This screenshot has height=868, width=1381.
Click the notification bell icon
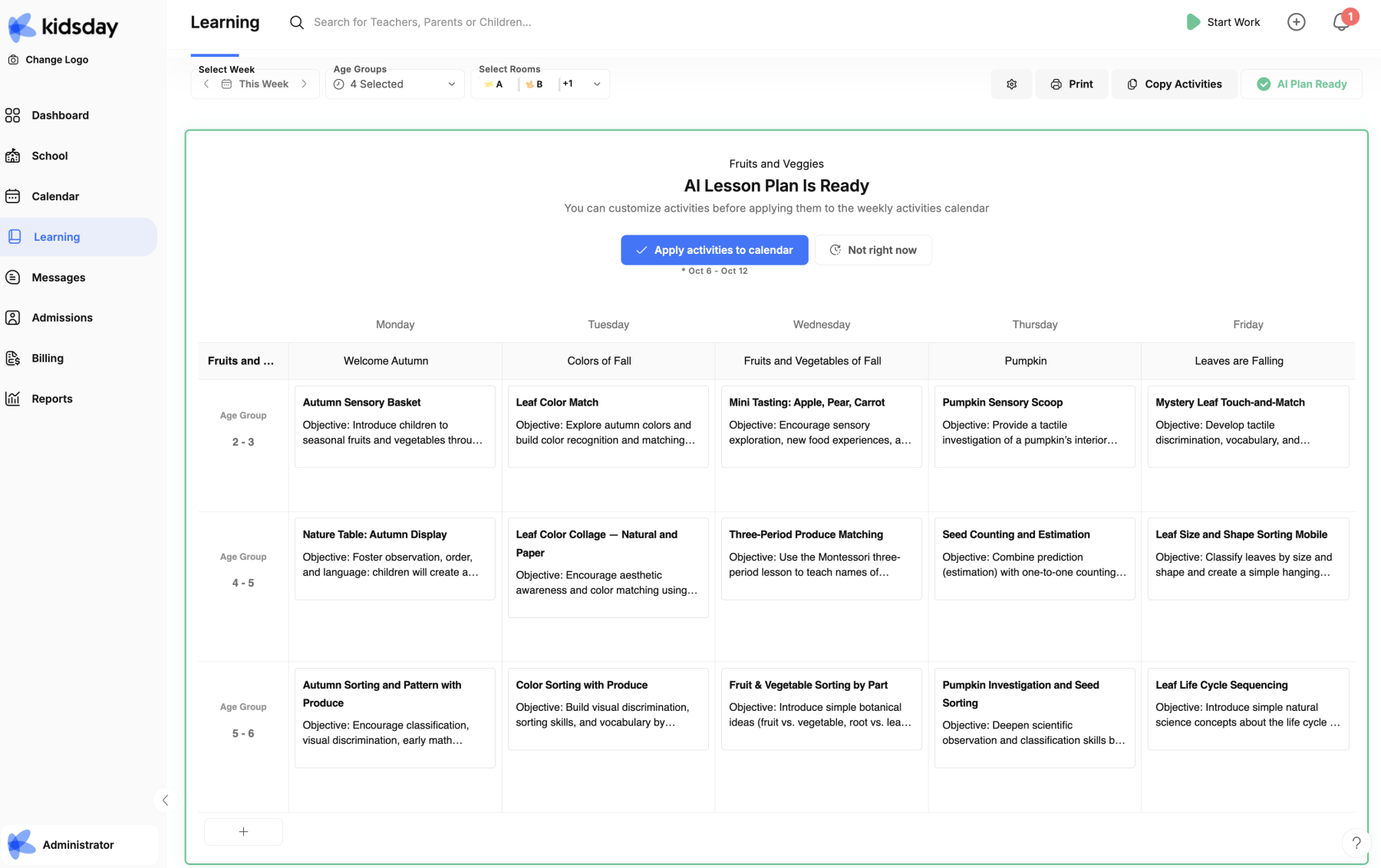[x=1340, y=22]
